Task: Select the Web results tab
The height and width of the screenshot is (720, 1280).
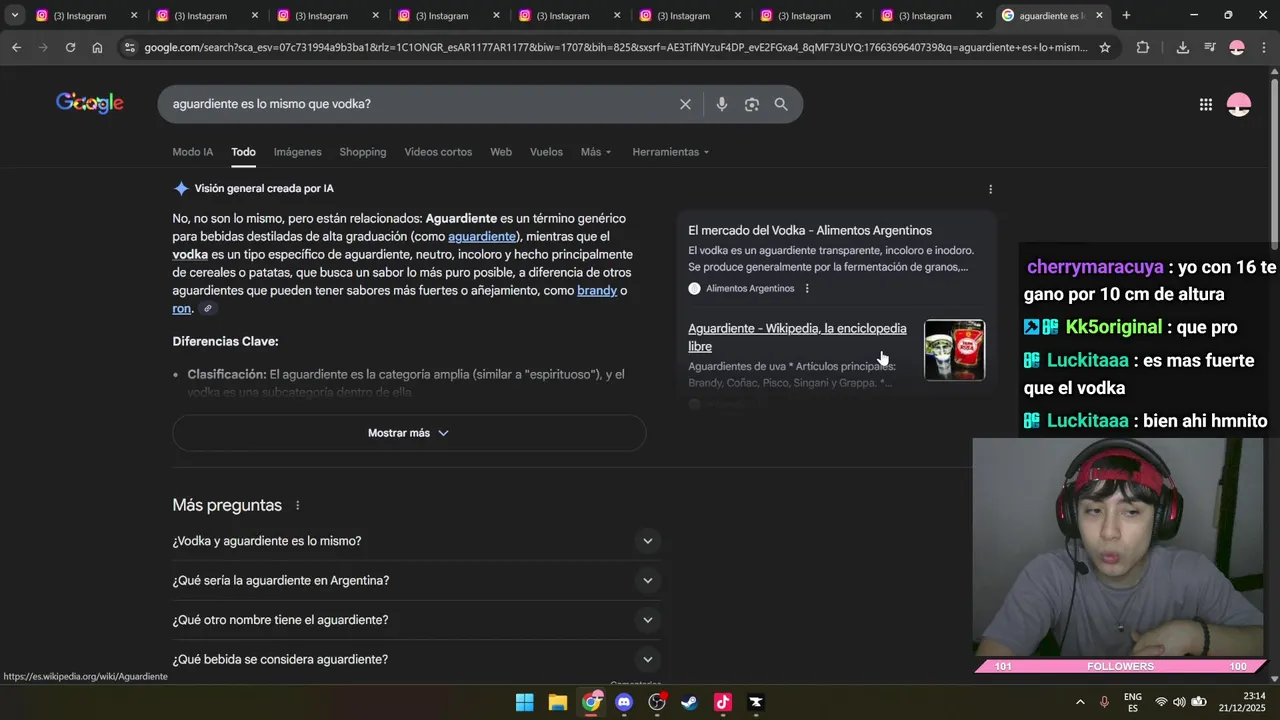Action: [x=501, y=152]
